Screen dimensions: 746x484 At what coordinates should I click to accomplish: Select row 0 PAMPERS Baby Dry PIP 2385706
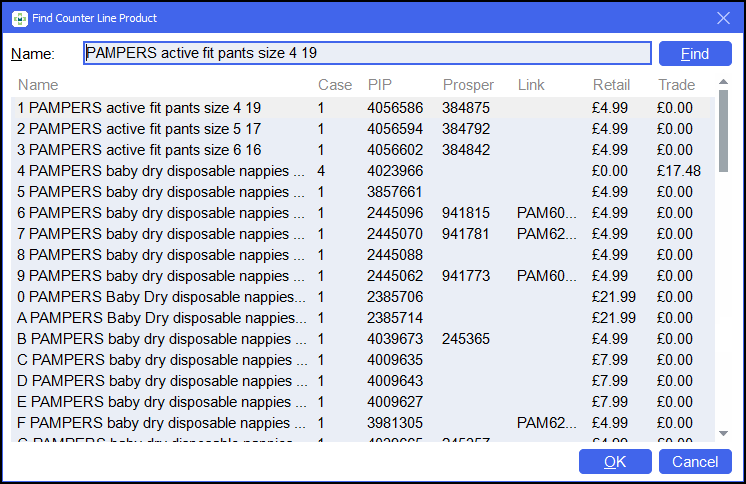tap(160, 297)
